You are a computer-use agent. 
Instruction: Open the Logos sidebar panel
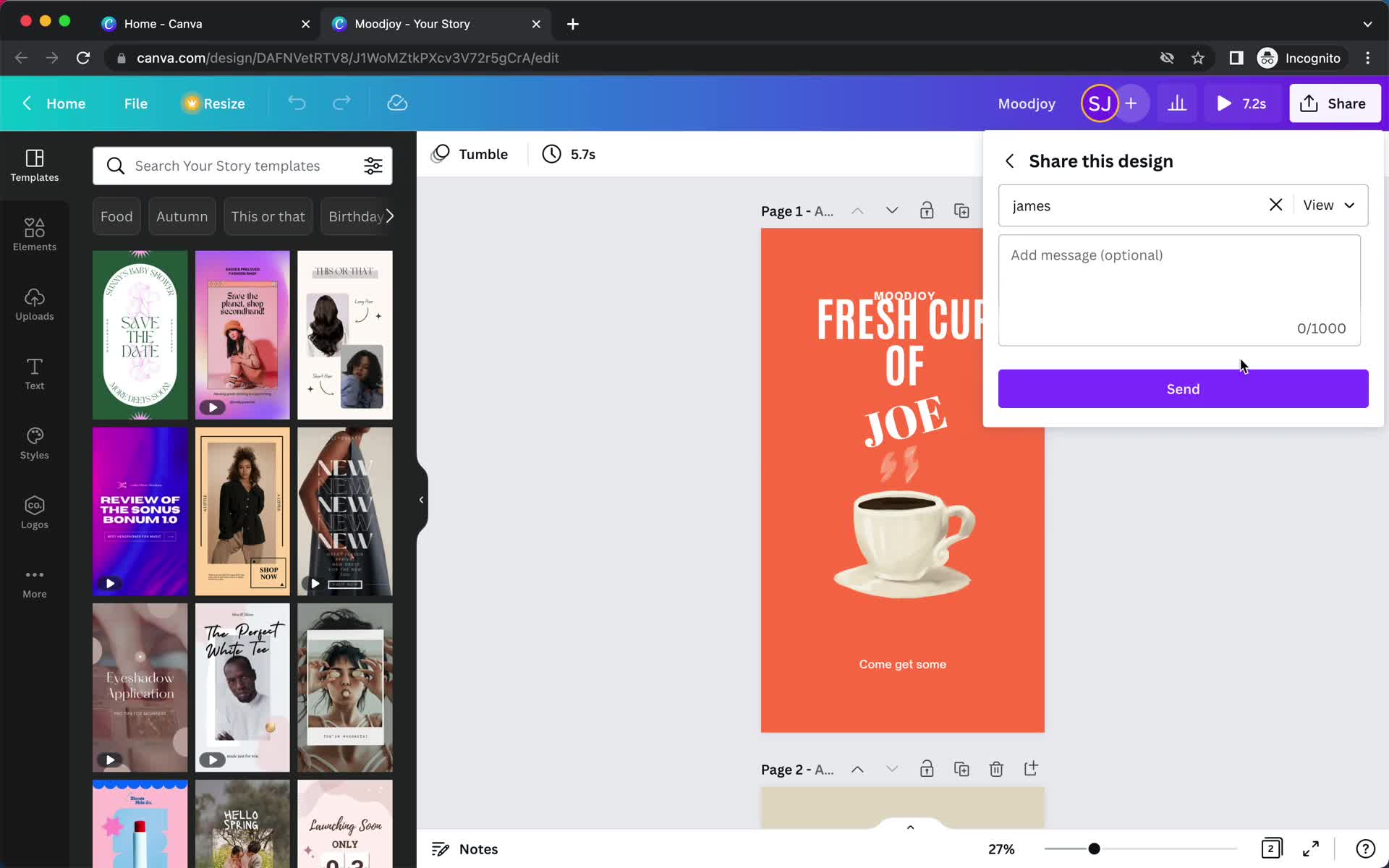(34, 513)
